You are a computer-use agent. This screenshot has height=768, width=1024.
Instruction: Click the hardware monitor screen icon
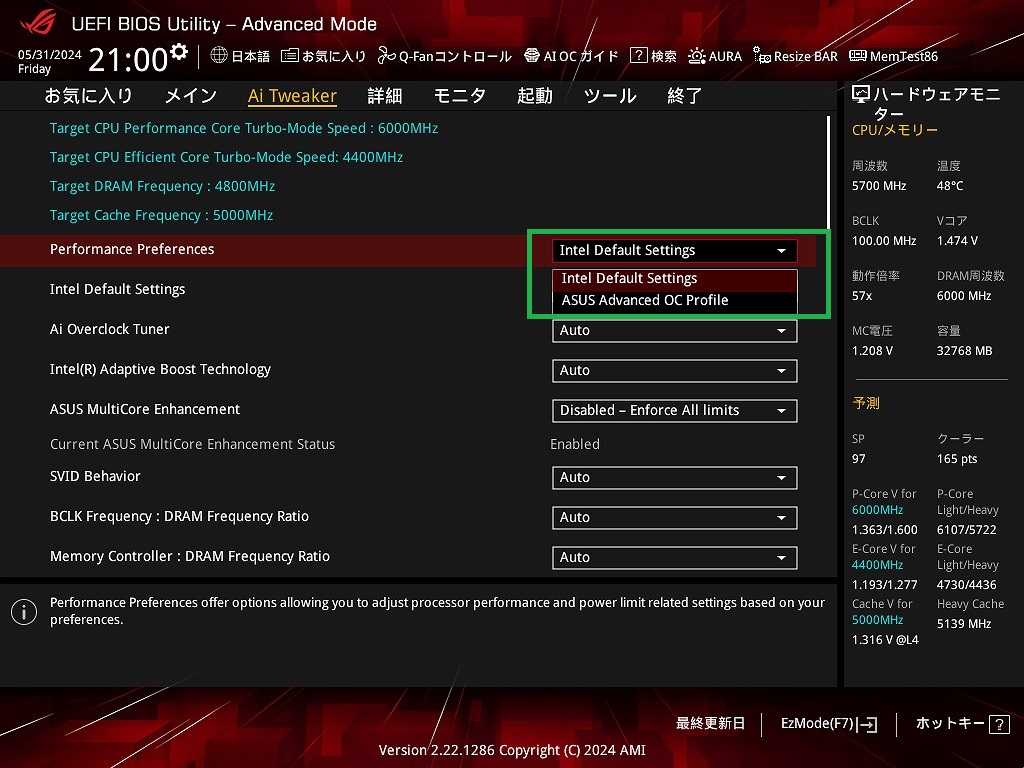point(861,95)
